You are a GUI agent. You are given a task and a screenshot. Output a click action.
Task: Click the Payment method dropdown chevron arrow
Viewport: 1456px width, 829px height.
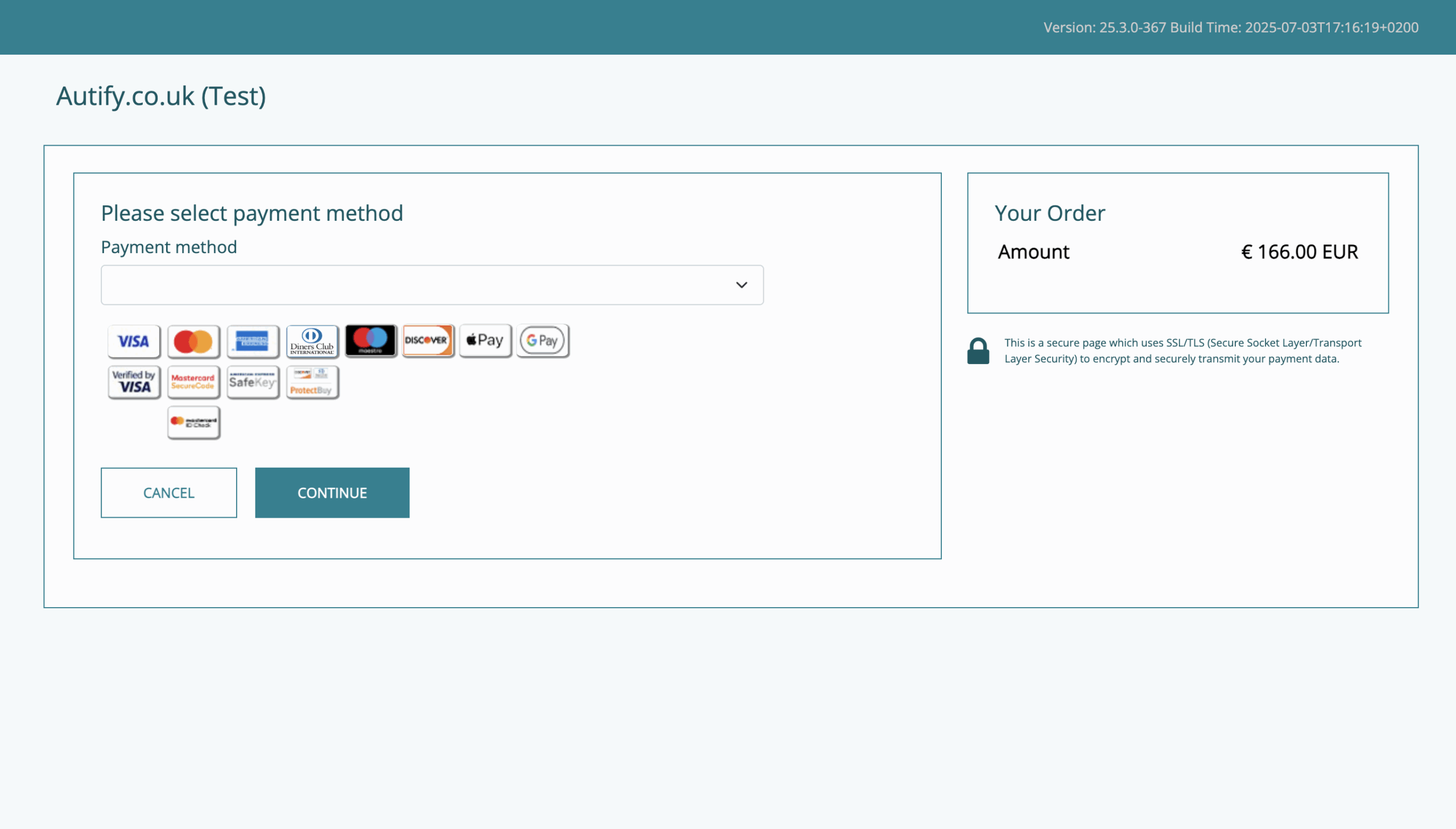click(742, 284)
